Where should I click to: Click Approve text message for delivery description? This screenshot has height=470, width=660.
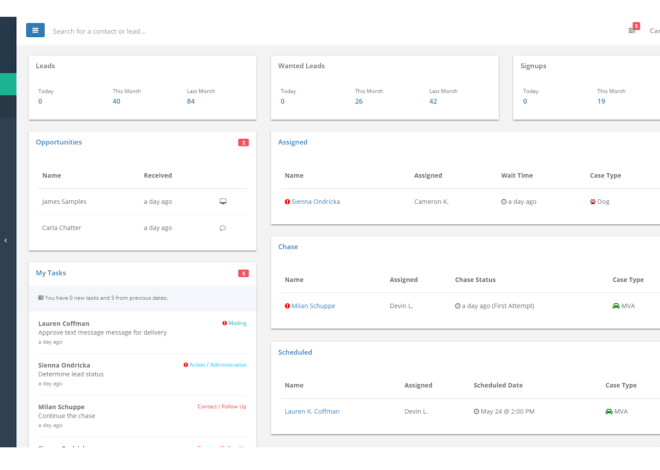102,332
